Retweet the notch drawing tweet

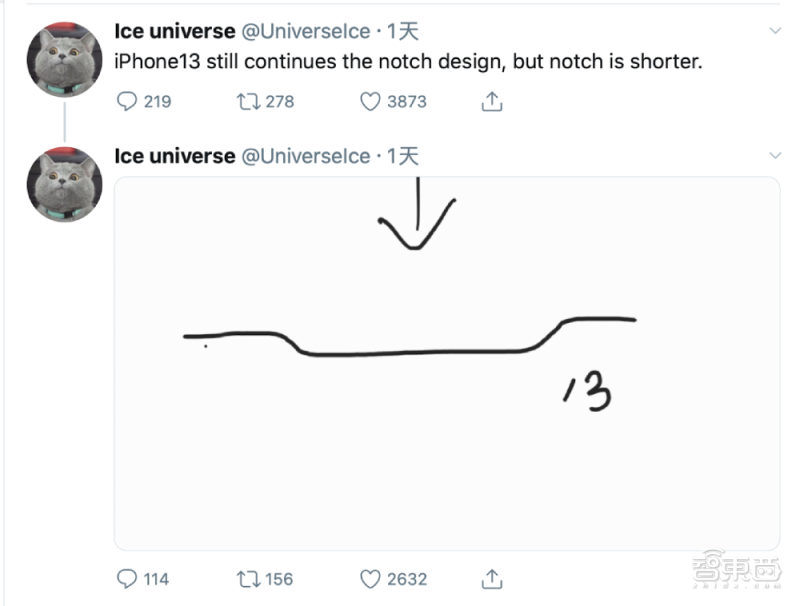[247, 578]
